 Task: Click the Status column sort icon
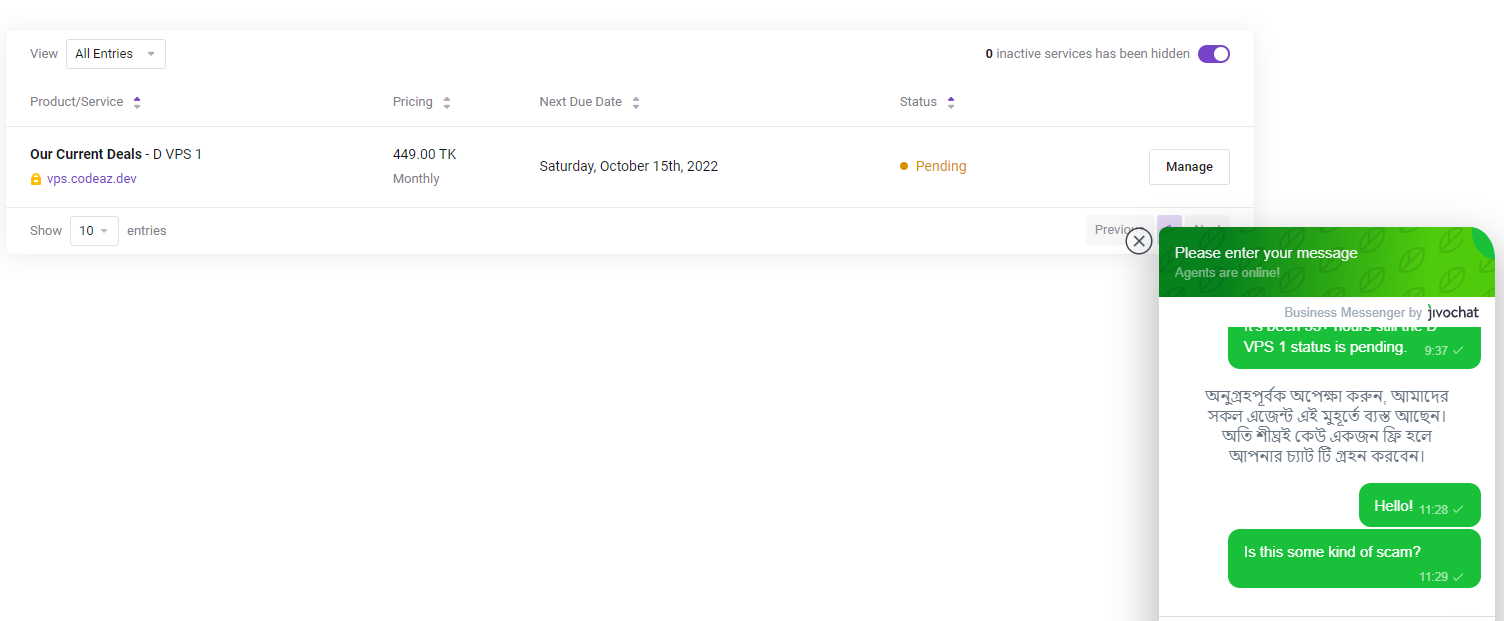pyautogui.click(x=951, y=102)
